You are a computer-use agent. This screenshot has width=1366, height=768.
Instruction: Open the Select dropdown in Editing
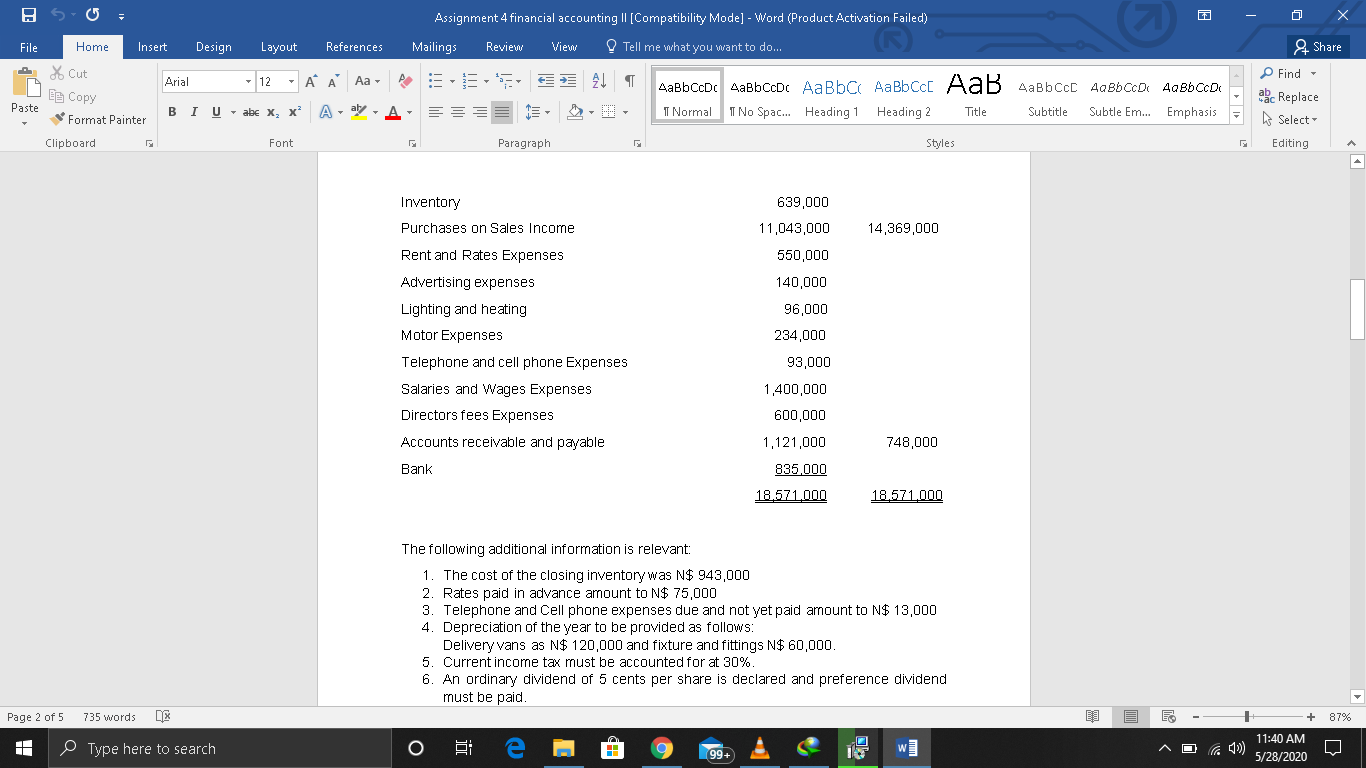(x=1289, y=120)
